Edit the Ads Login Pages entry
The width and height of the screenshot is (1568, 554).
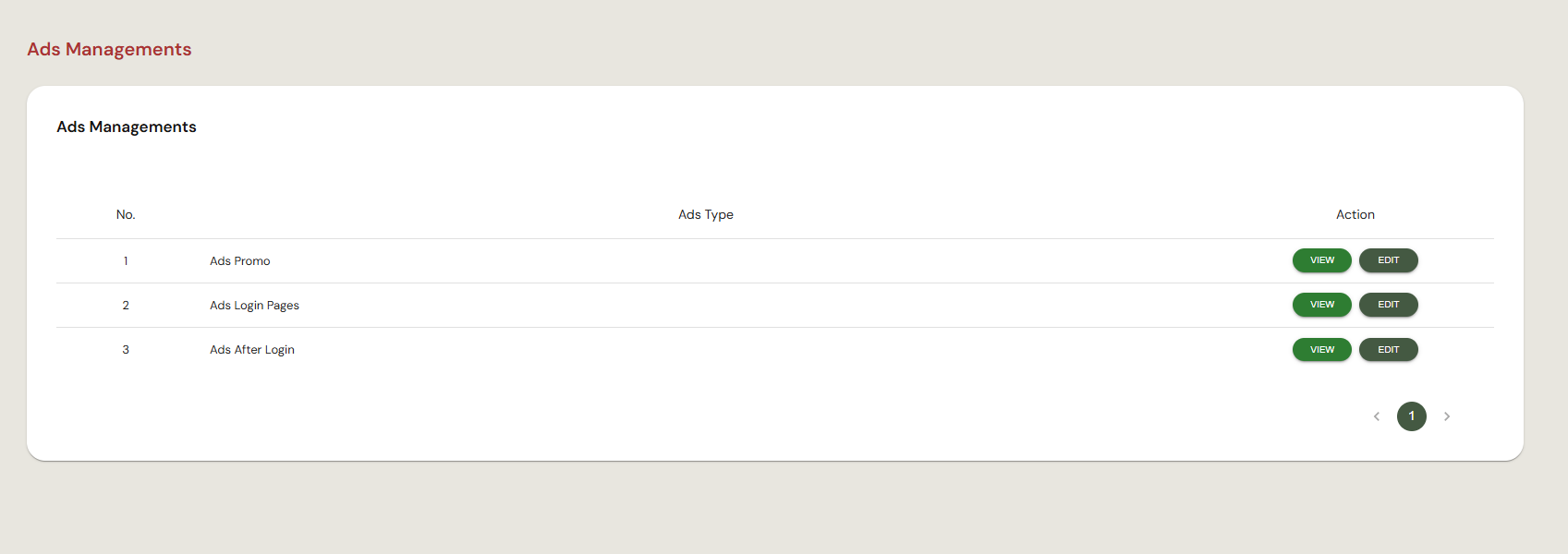(x=1389, y=305)
